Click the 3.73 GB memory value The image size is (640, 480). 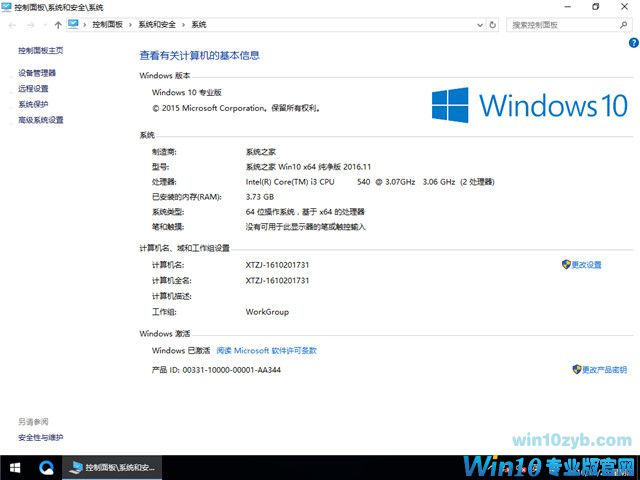click(x=260, y=197)
